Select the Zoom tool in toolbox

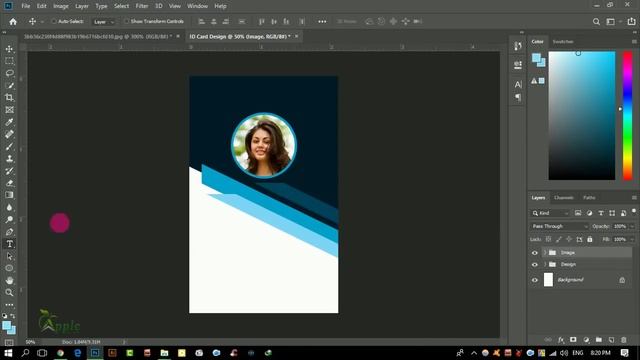tap(9, 293)
